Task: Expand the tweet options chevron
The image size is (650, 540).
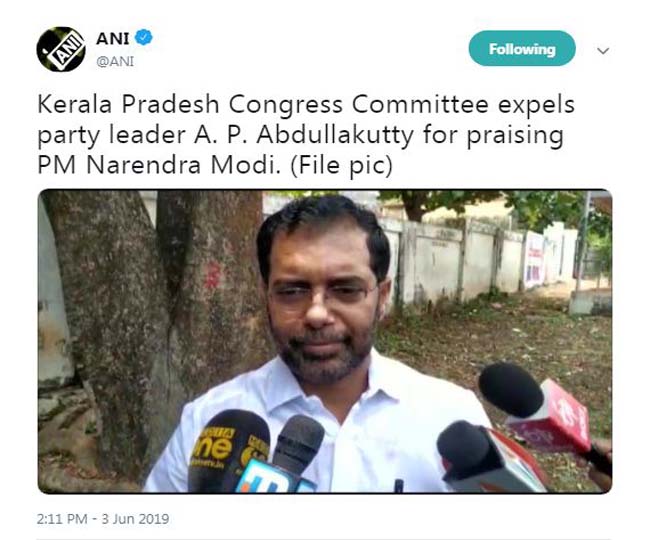Action: click(603, 51)
